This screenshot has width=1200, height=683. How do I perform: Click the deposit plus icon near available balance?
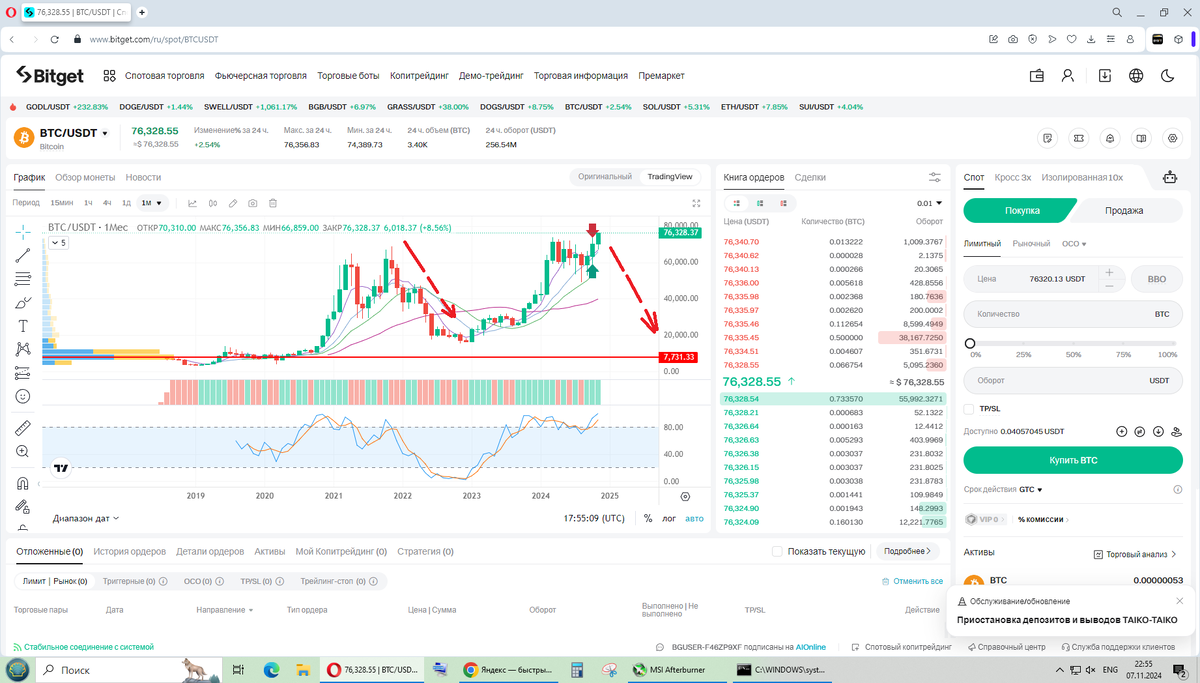point(1122,431)
